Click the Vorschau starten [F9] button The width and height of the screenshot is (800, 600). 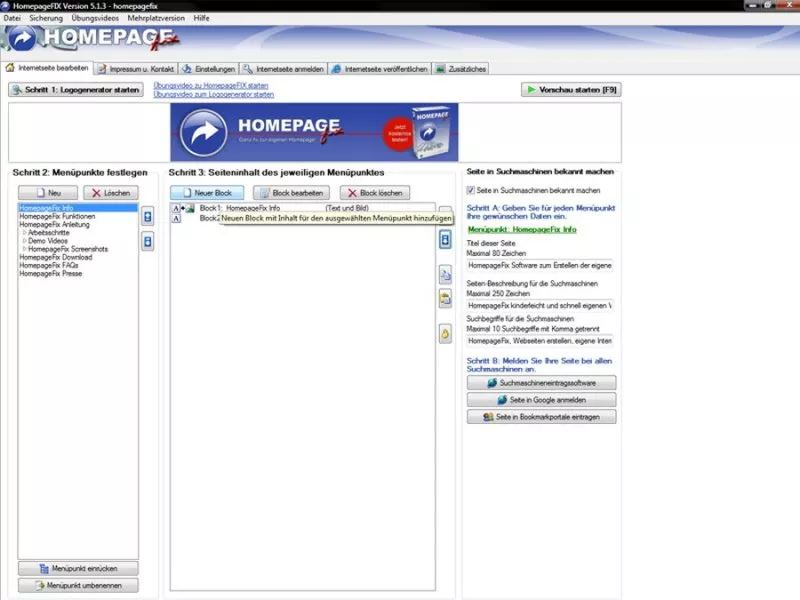pyautogui.click(x=571, y=90)
